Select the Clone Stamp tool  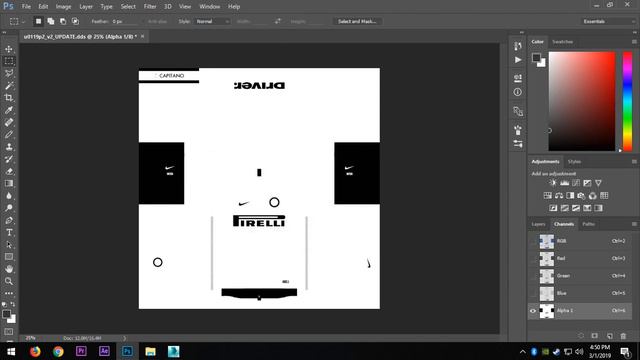click(x=9, y=147)
